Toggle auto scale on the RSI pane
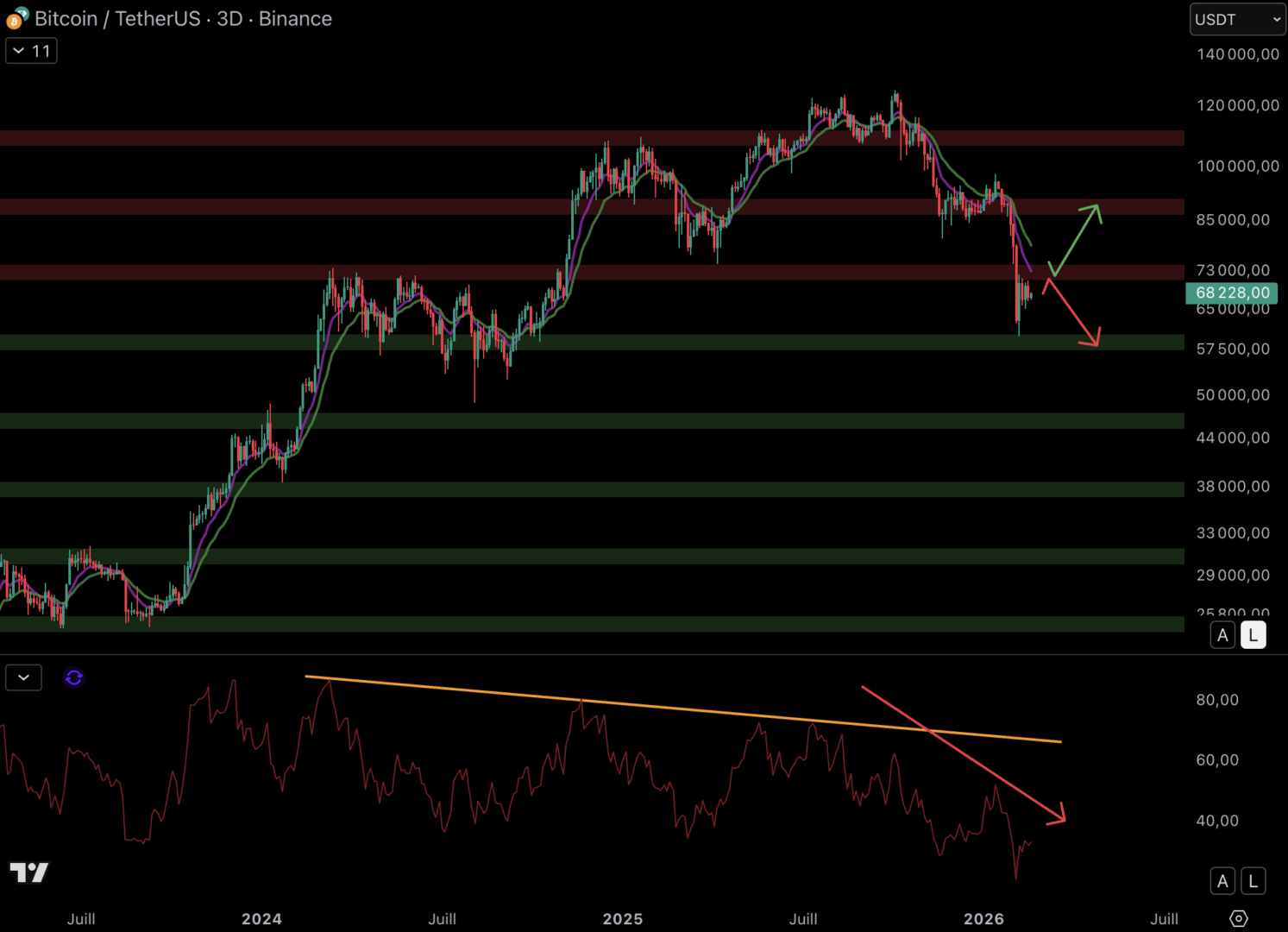Image resolution: width=1288 pixels, height=932 pixels. 1222,880
